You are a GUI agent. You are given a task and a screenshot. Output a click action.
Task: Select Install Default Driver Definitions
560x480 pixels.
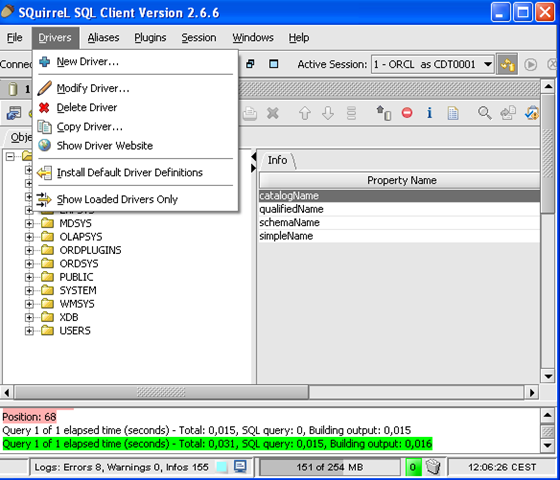130,173
